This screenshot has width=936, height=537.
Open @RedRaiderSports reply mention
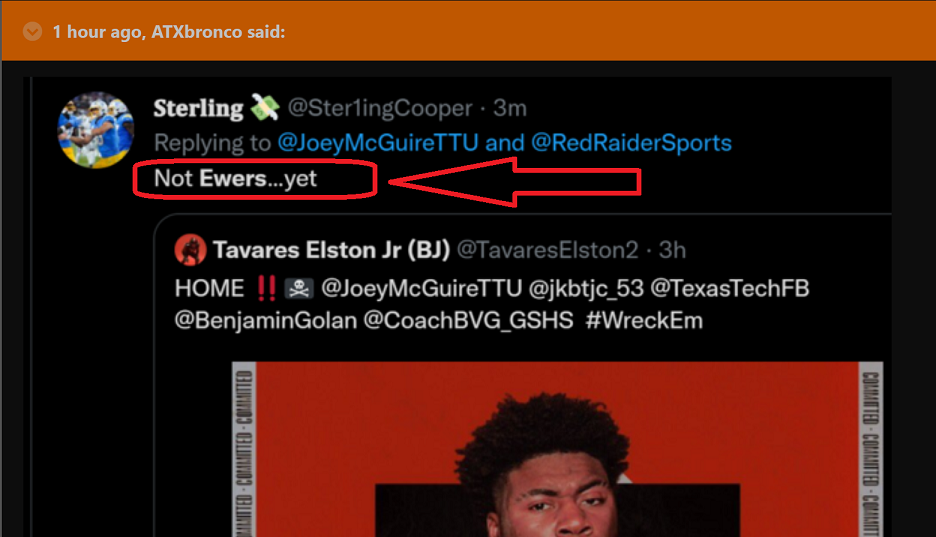pyautogui.click(x=631, y=143)
